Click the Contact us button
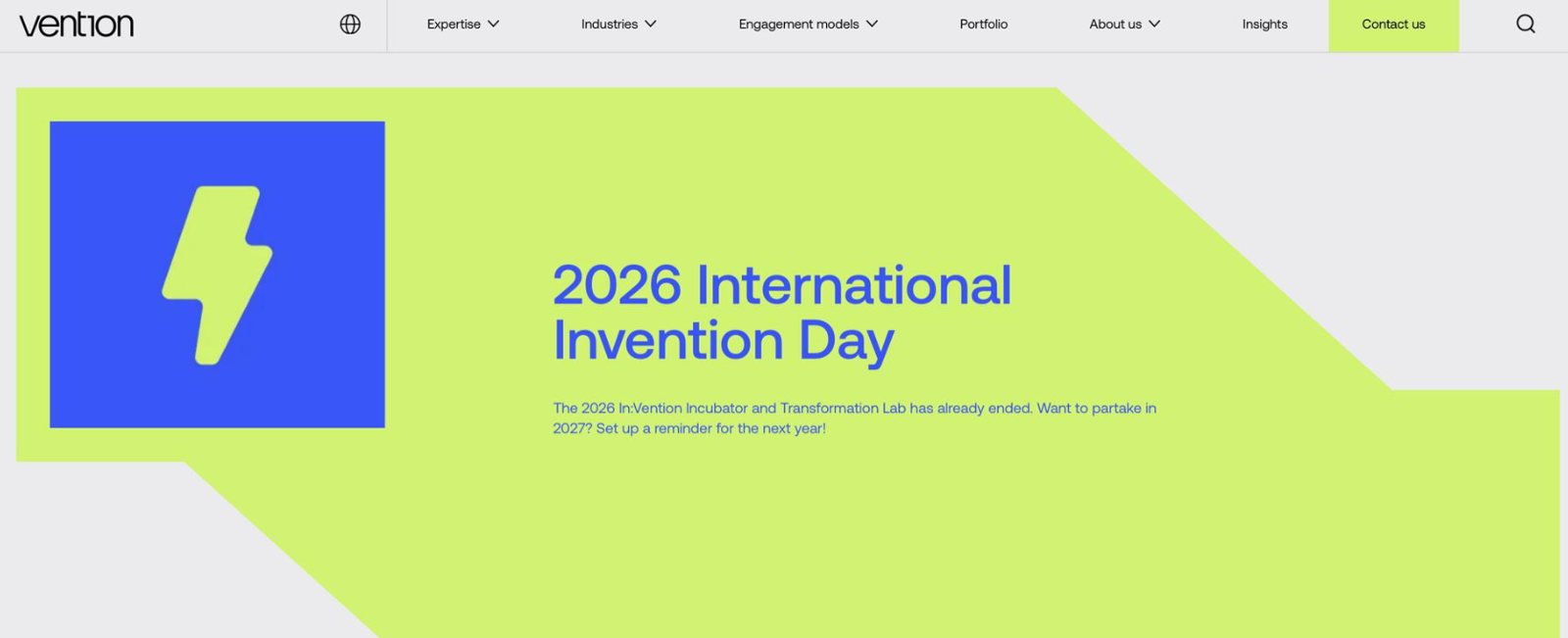Image resolution: width=1568 pixels, height=638 pixels. click(x=1394, y=25)
